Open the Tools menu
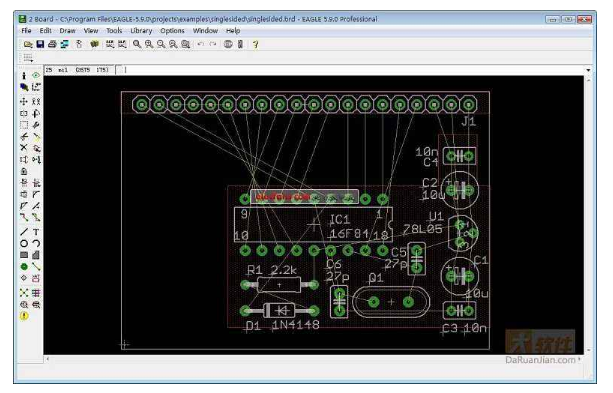 click(114, 31)
